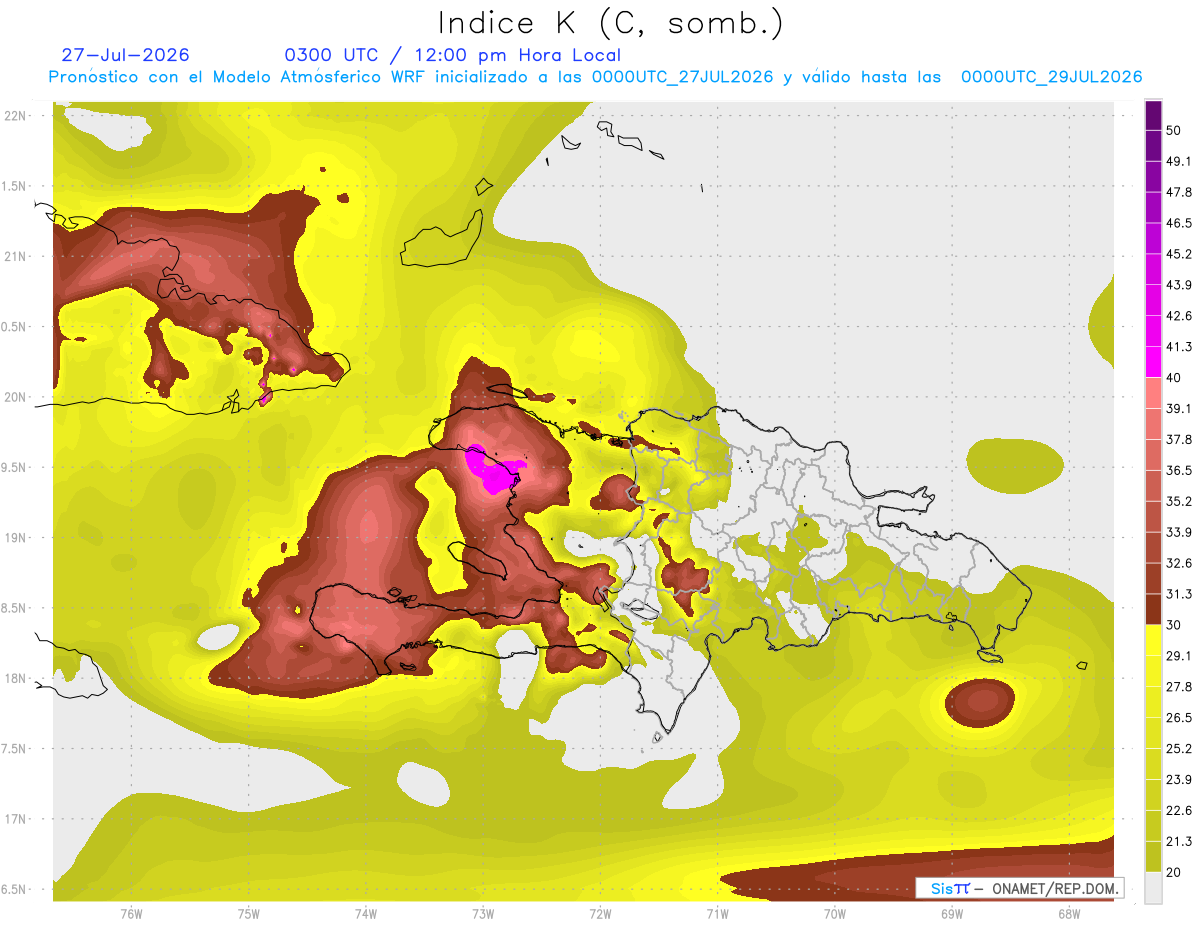Click the "0300 UTC / 12:00 pm Hora Local" time
The height and width of the screenshot is (927, 1200).
[x=452, y=55]
